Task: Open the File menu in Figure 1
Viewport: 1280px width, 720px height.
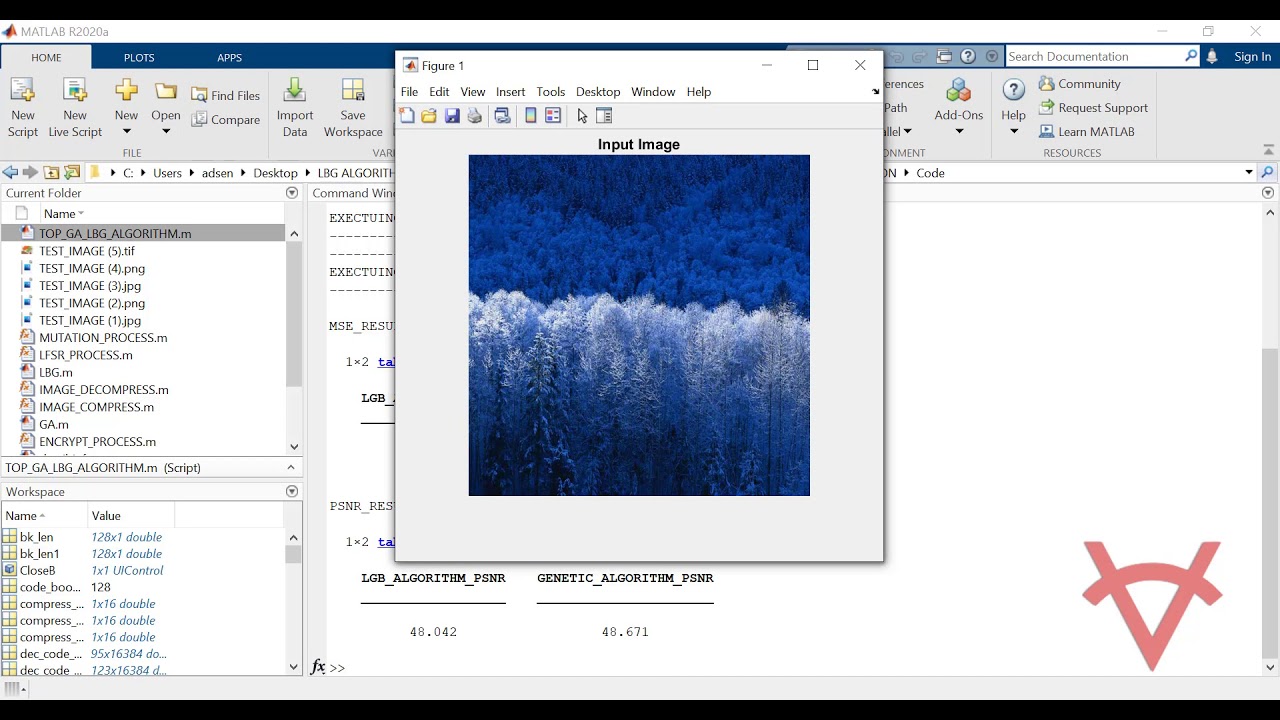Action: pyautogui.click(x=409, y=92)
